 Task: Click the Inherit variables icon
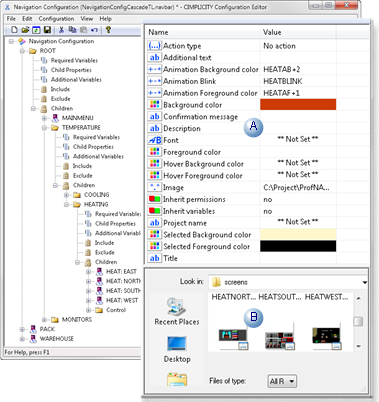[x=154, y=211]
